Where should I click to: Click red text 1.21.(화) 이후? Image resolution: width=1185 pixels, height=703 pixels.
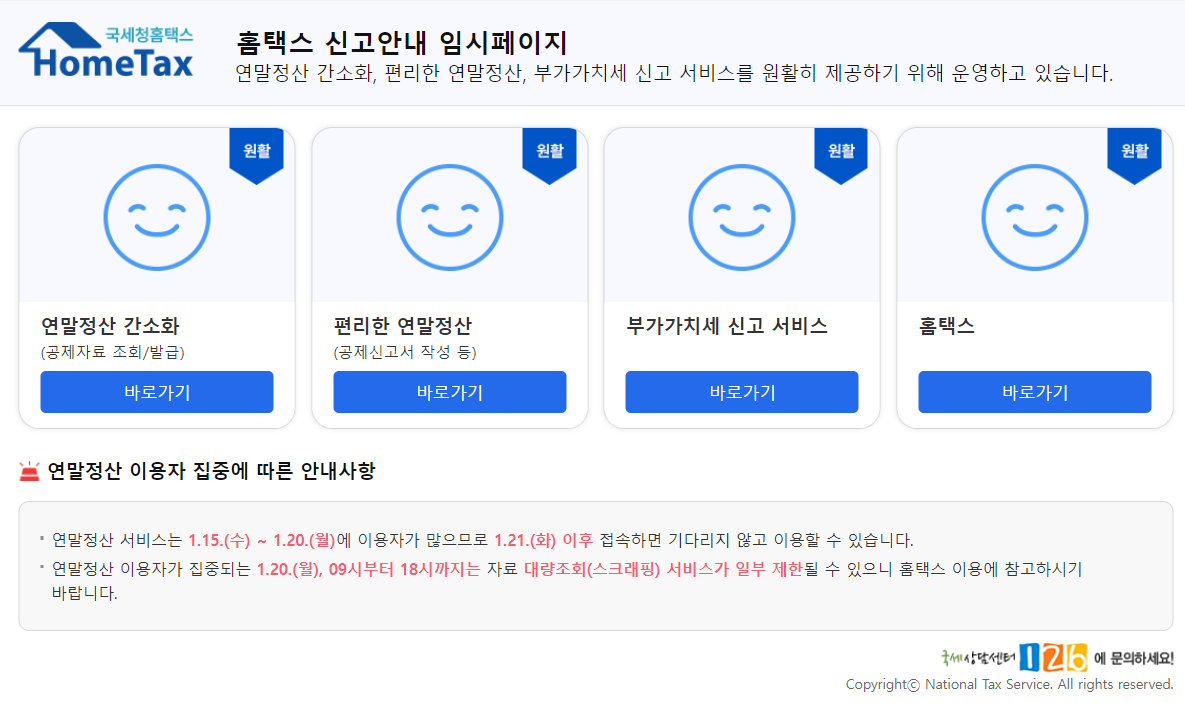(x=544, y=540)
